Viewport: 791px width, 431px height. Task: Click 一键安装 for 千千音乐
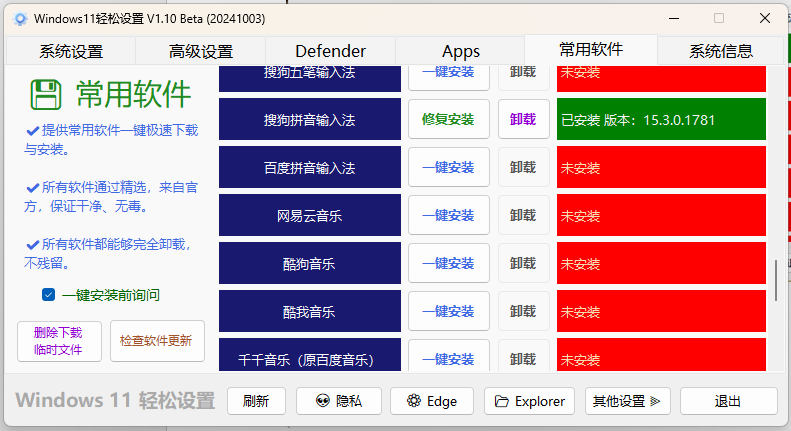pyautogui.click(x=448, y=356)
